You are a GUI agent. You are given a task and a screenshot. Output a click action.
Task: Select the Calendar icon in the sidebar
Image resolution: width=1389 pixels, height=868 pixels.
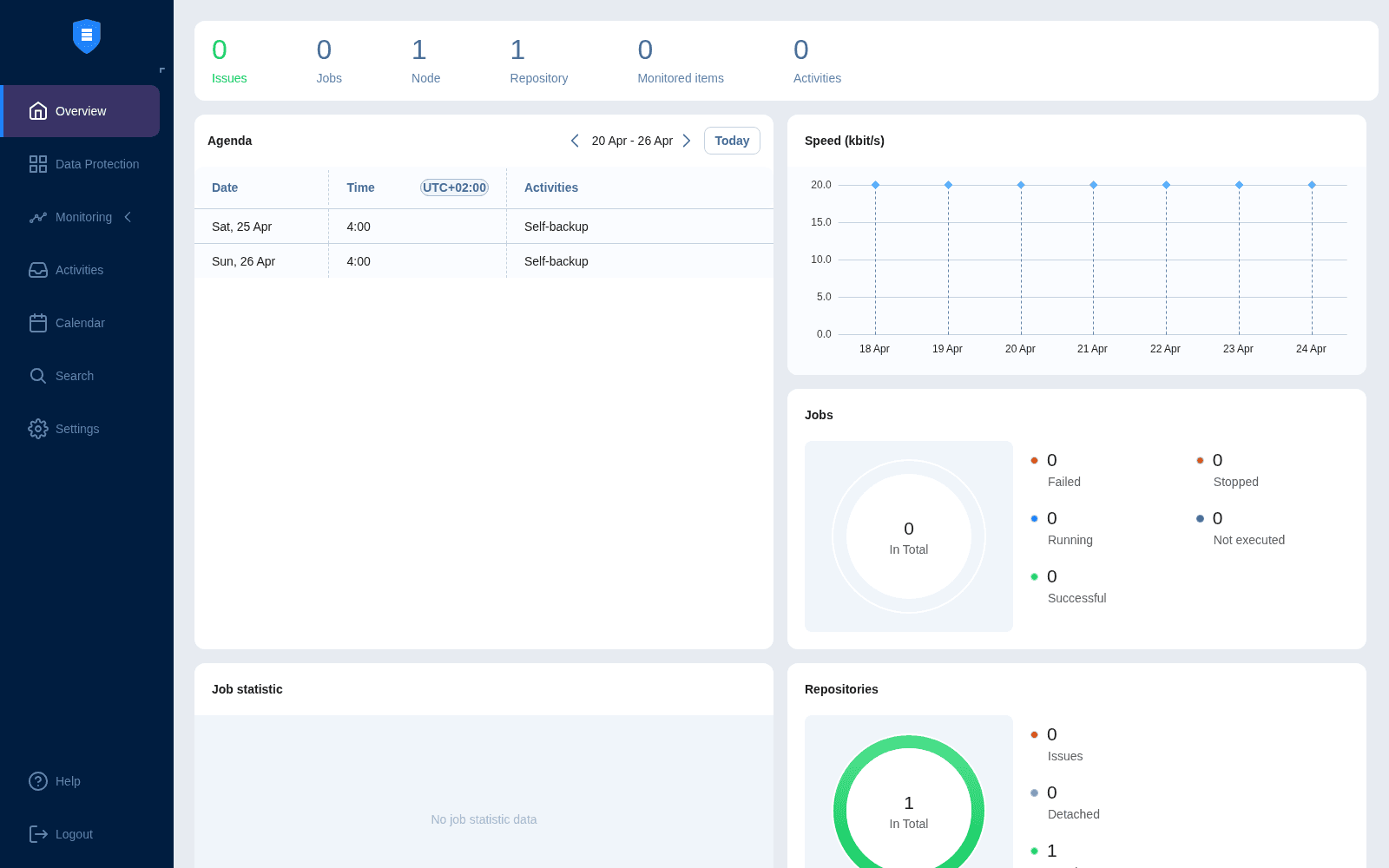coord(37,322)
